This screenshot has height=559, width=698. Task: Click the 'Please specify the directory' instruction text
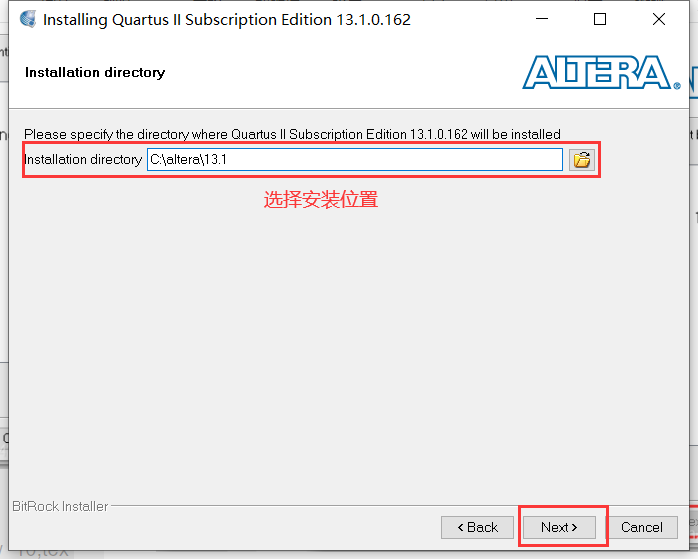click(292, 134)
